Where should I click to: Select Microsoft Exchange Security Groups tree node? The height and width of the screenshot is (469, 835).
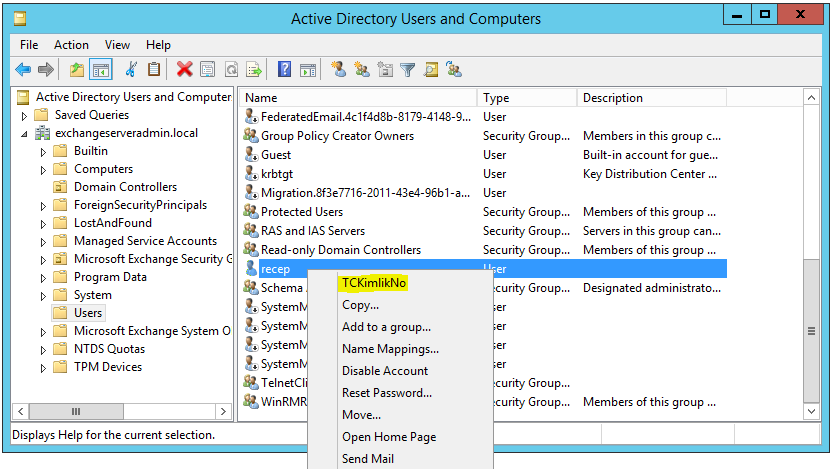click(x=153, y=259)
